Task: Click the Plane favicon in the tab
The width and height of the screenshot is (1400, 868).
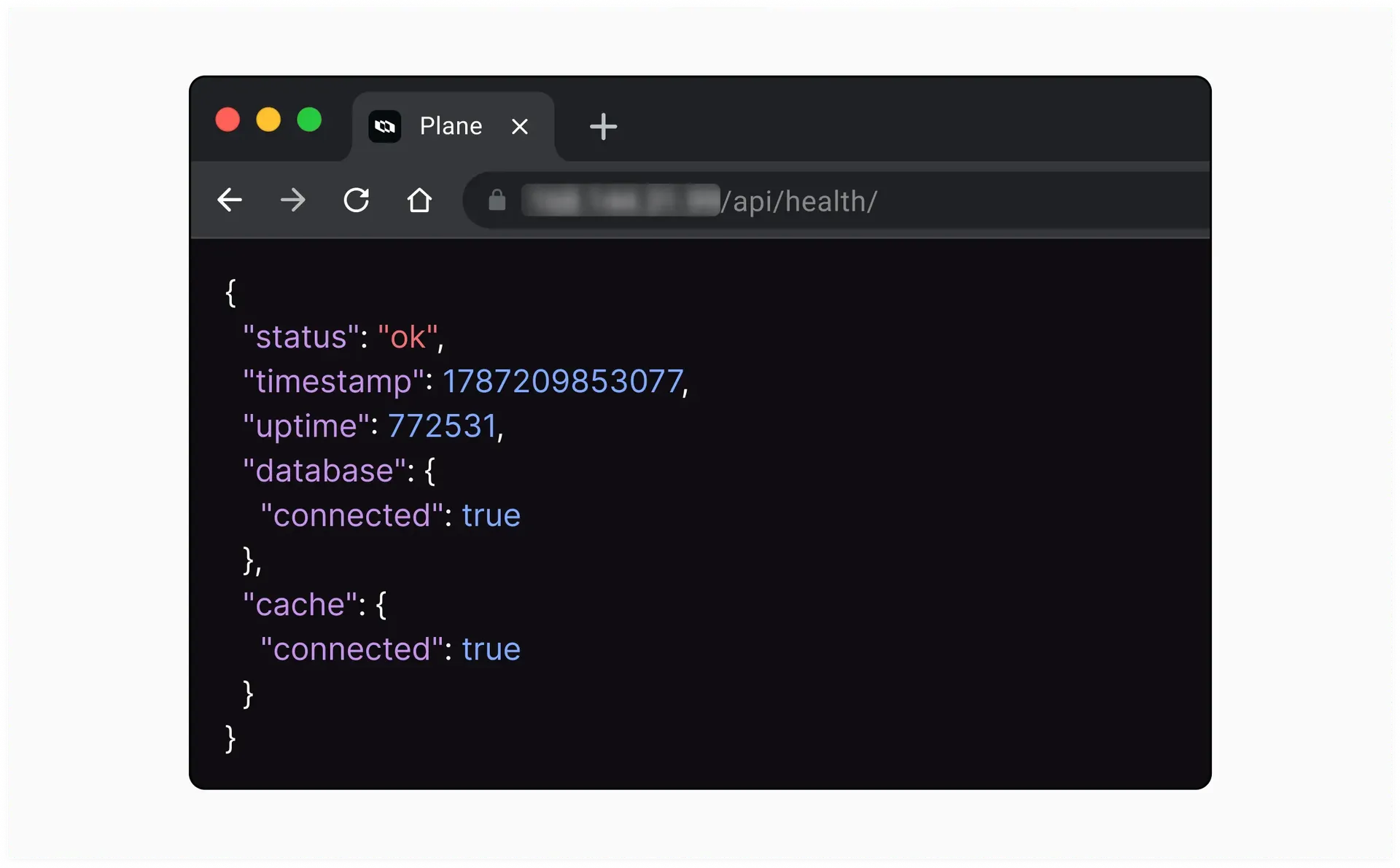Action: 385,127
